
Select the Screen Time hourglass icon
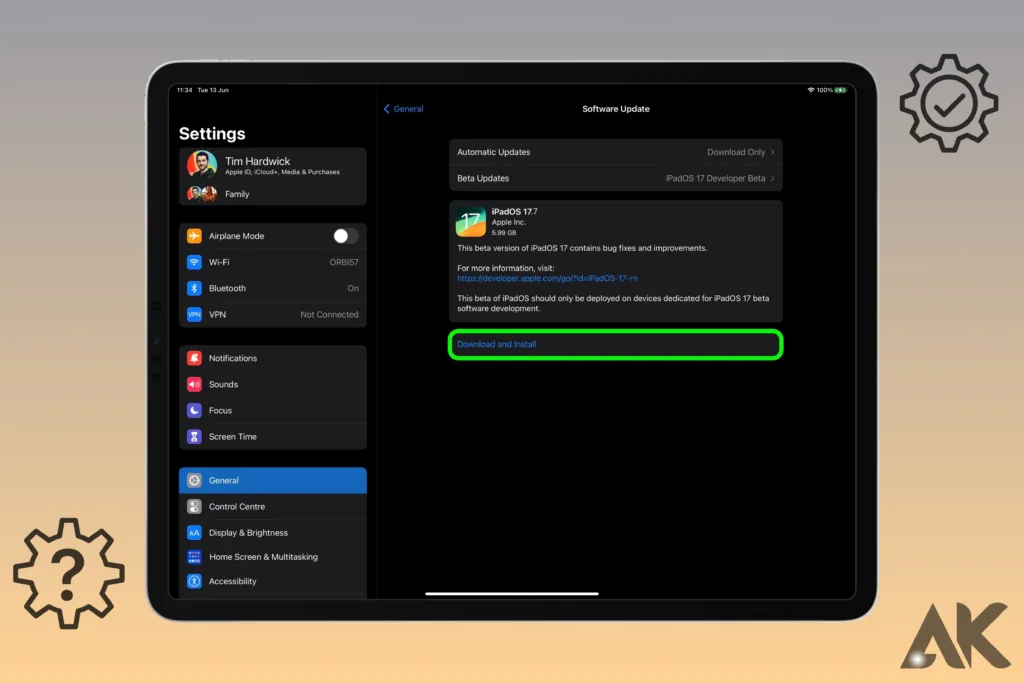[194, 436]
